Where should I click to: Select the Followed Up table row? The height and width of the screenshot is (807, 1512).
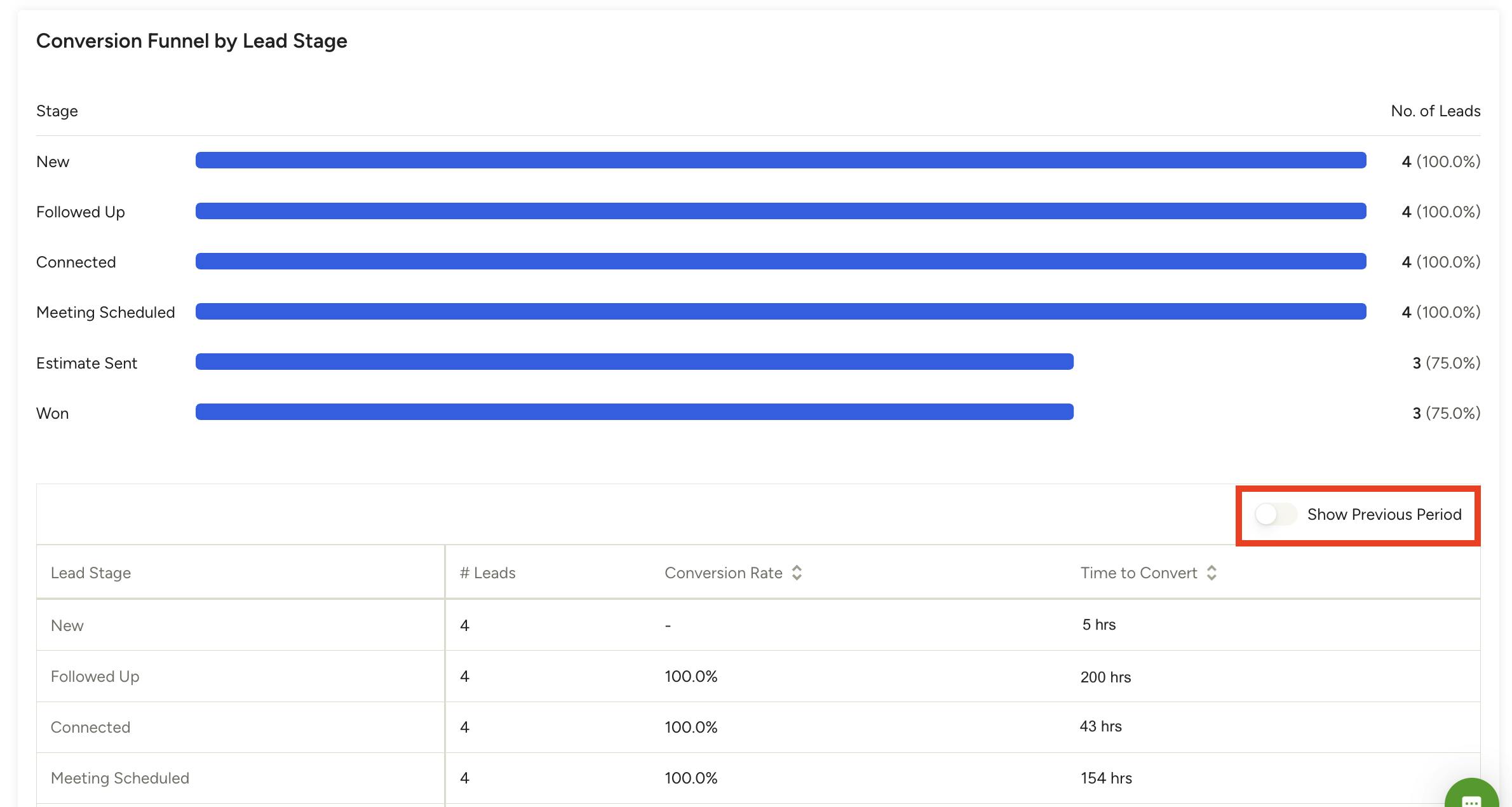click(x=95, y=676)
